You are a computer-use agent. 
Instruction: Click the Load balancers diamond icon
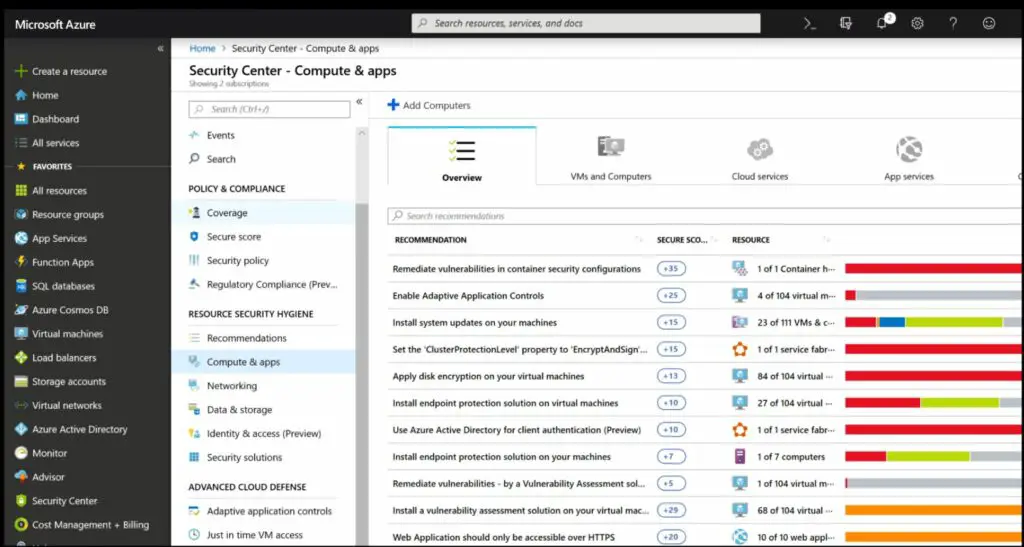pos(21,358)
